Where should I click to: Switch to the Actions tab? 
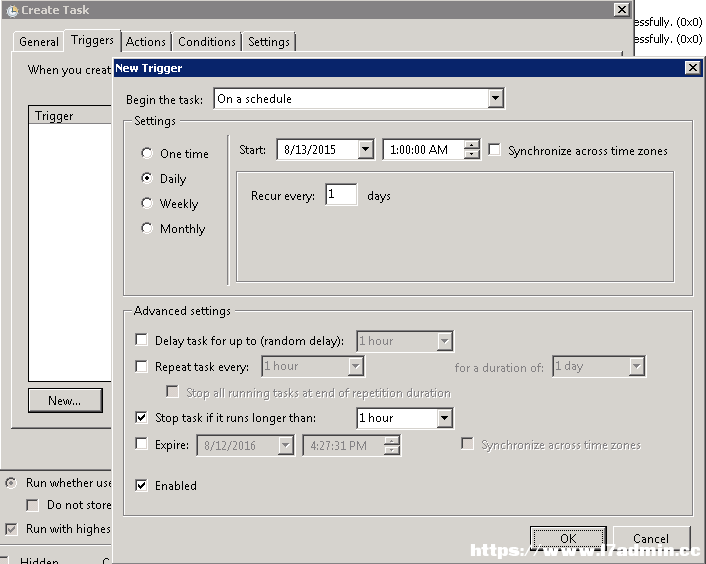[146, 42]
